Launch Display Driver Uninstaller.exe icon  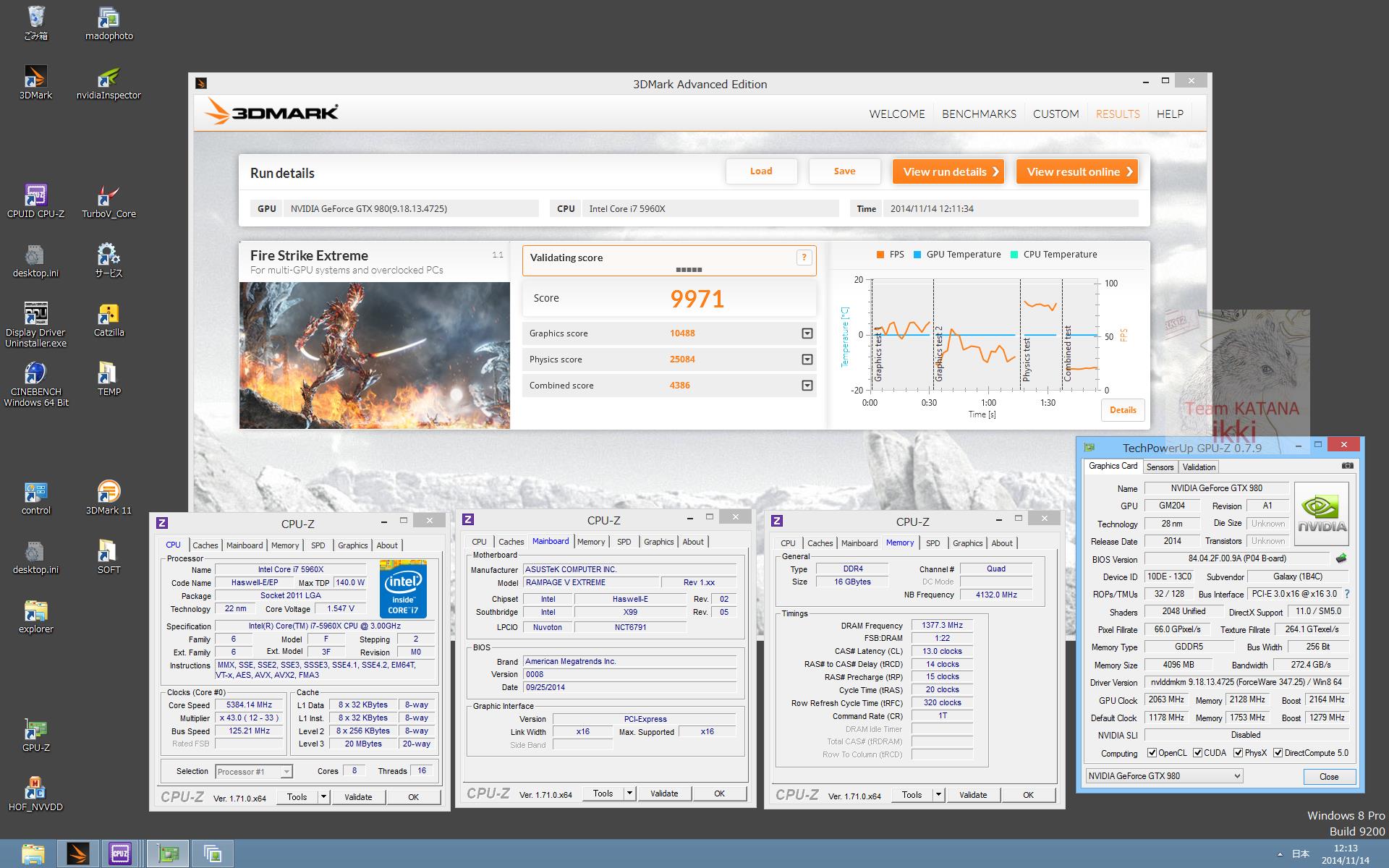pyautogui.click(x=35, y=325)
